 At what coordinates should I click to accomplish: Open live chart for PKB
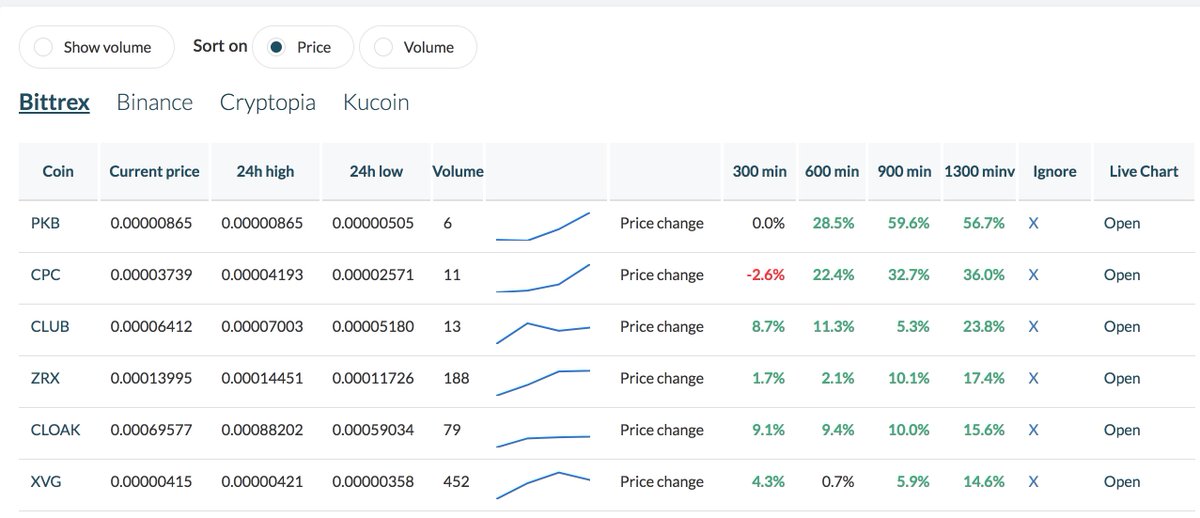[x=1122, y=223]
